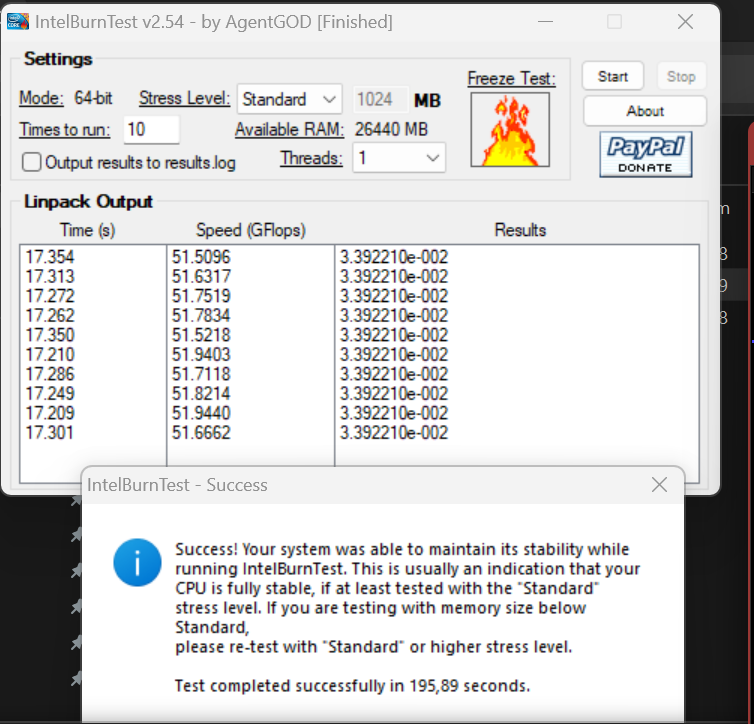
Task: Click the Linpack Output group heading
Action: pyautogui.click(x=88, y=201)
